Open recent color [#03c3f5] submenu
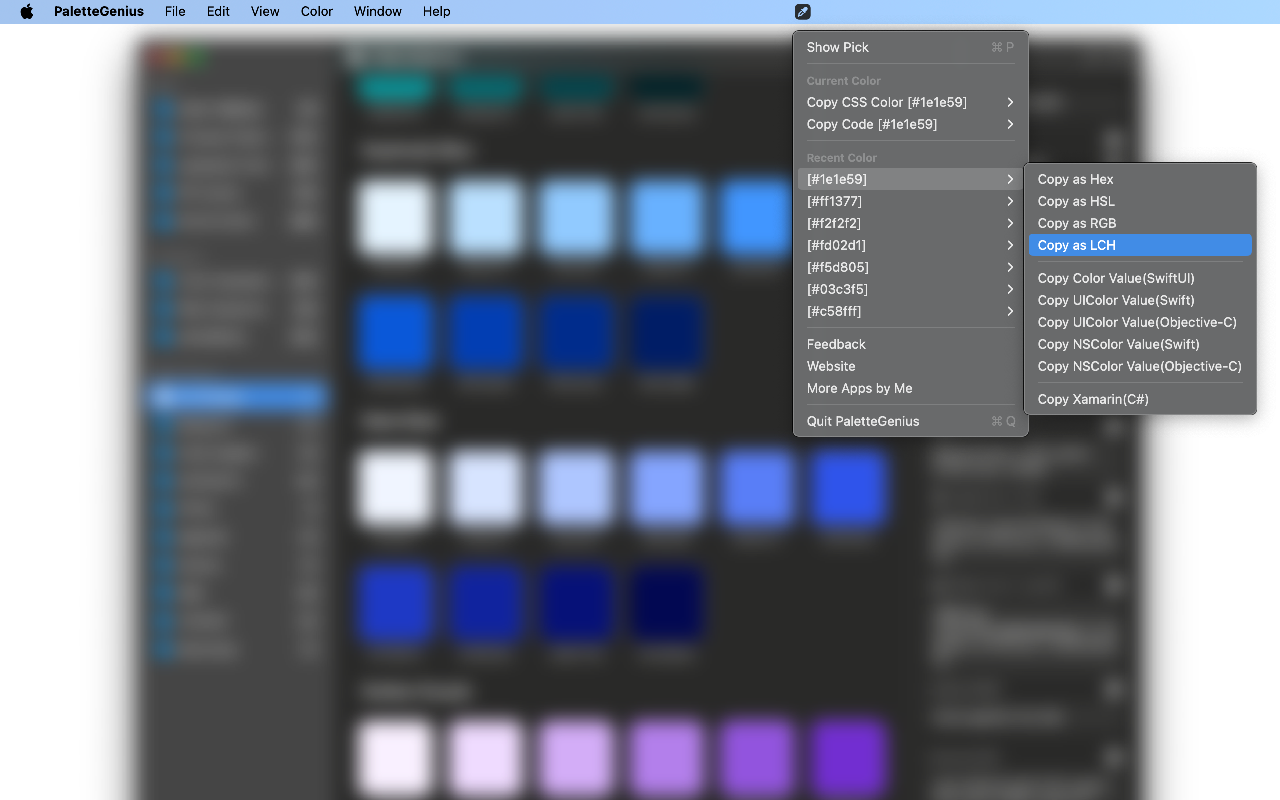Image resolution: width=1280 pixels, height=800 pixels. pyautogui.click(x=910, y=289)
